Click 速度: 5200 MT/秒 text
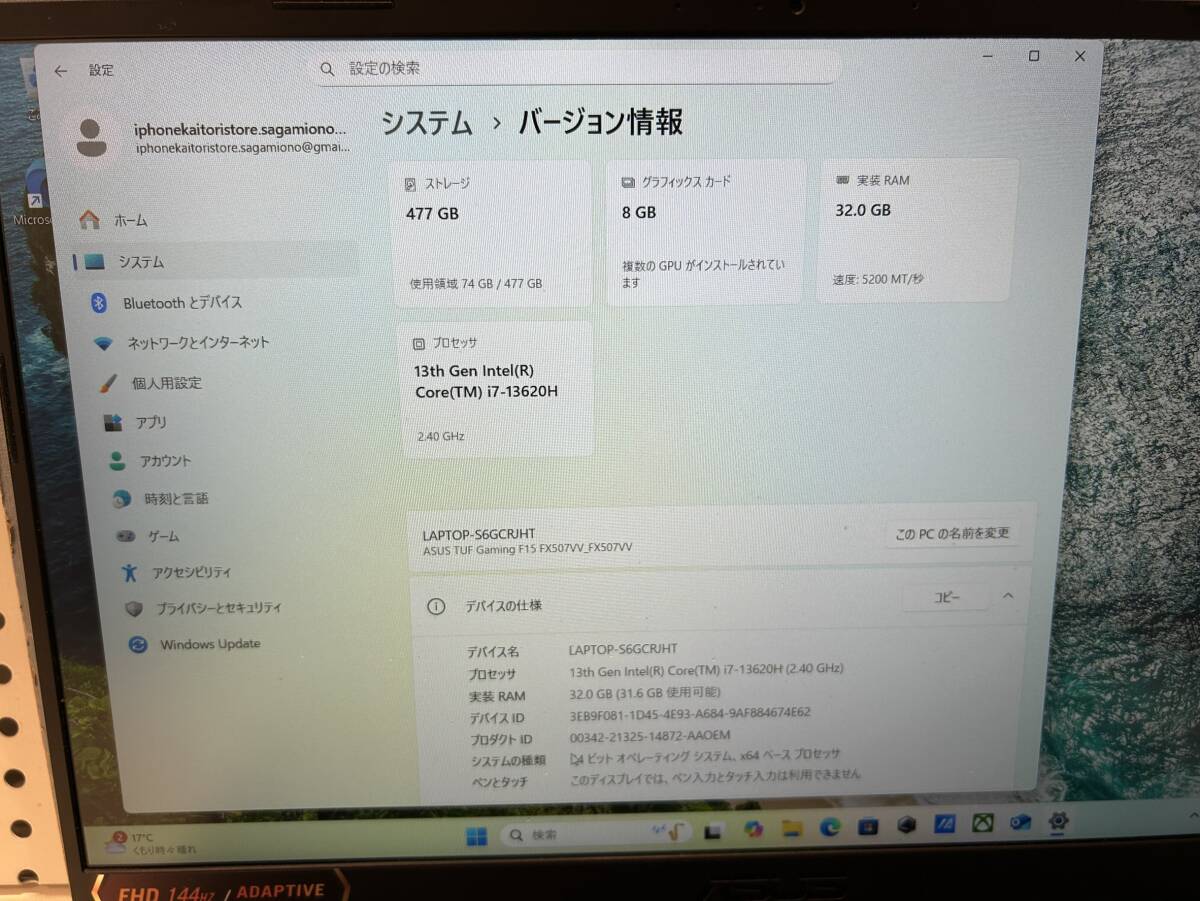This screenshot has width=1200, height=901. coord(878,279)
